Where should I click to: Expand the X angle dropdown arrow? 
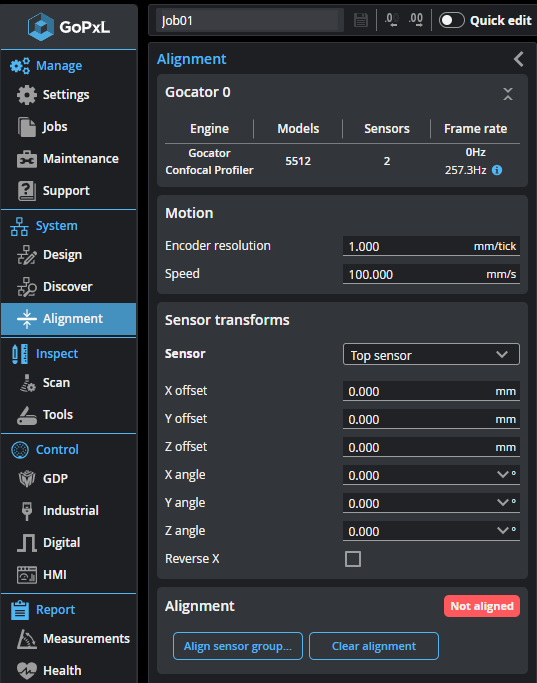coord(503,474)
